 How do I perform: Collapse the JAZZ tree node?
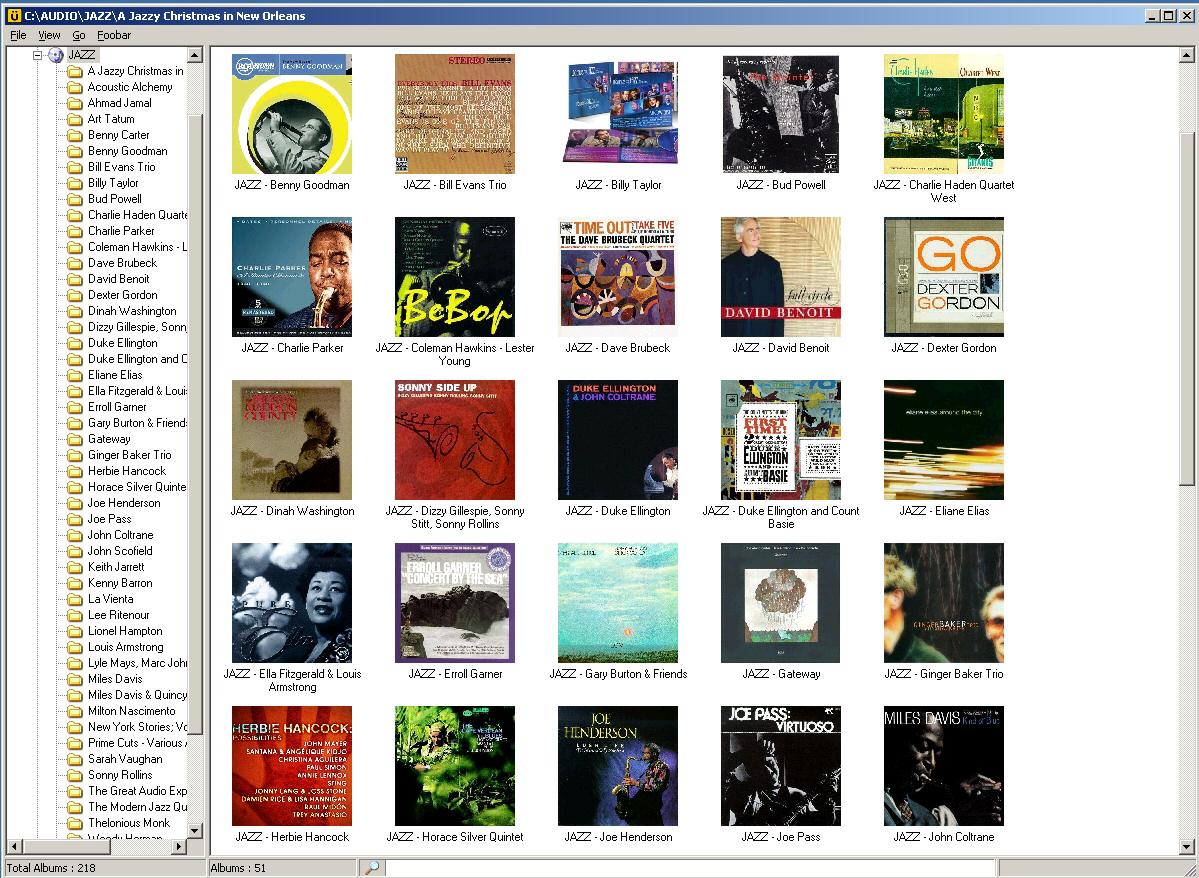pyautogui.click(x=37, y=55)
